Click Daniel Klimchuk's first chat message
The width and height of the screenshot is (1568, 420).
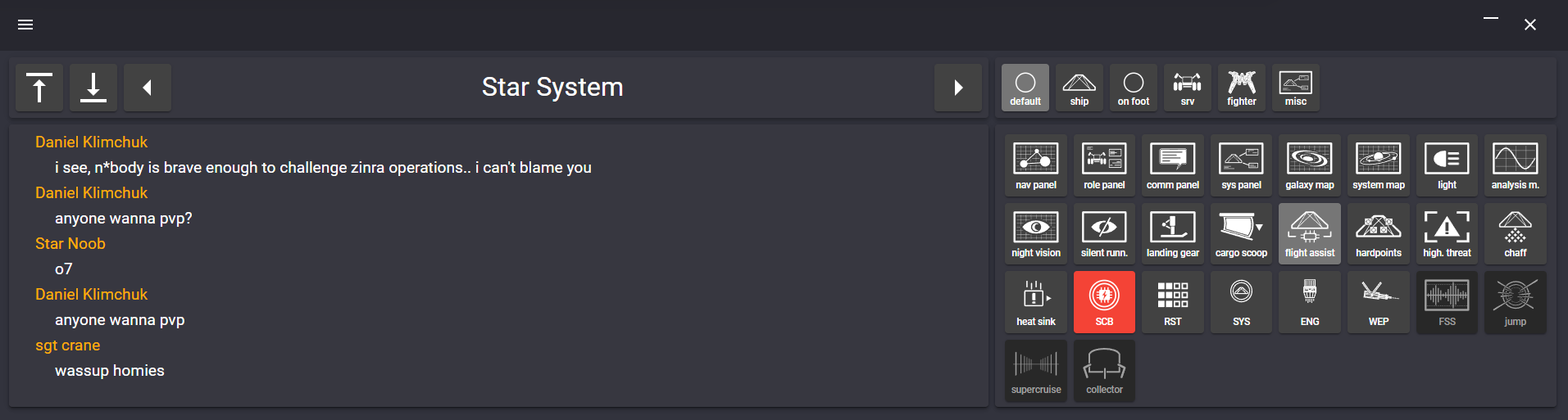322,168
